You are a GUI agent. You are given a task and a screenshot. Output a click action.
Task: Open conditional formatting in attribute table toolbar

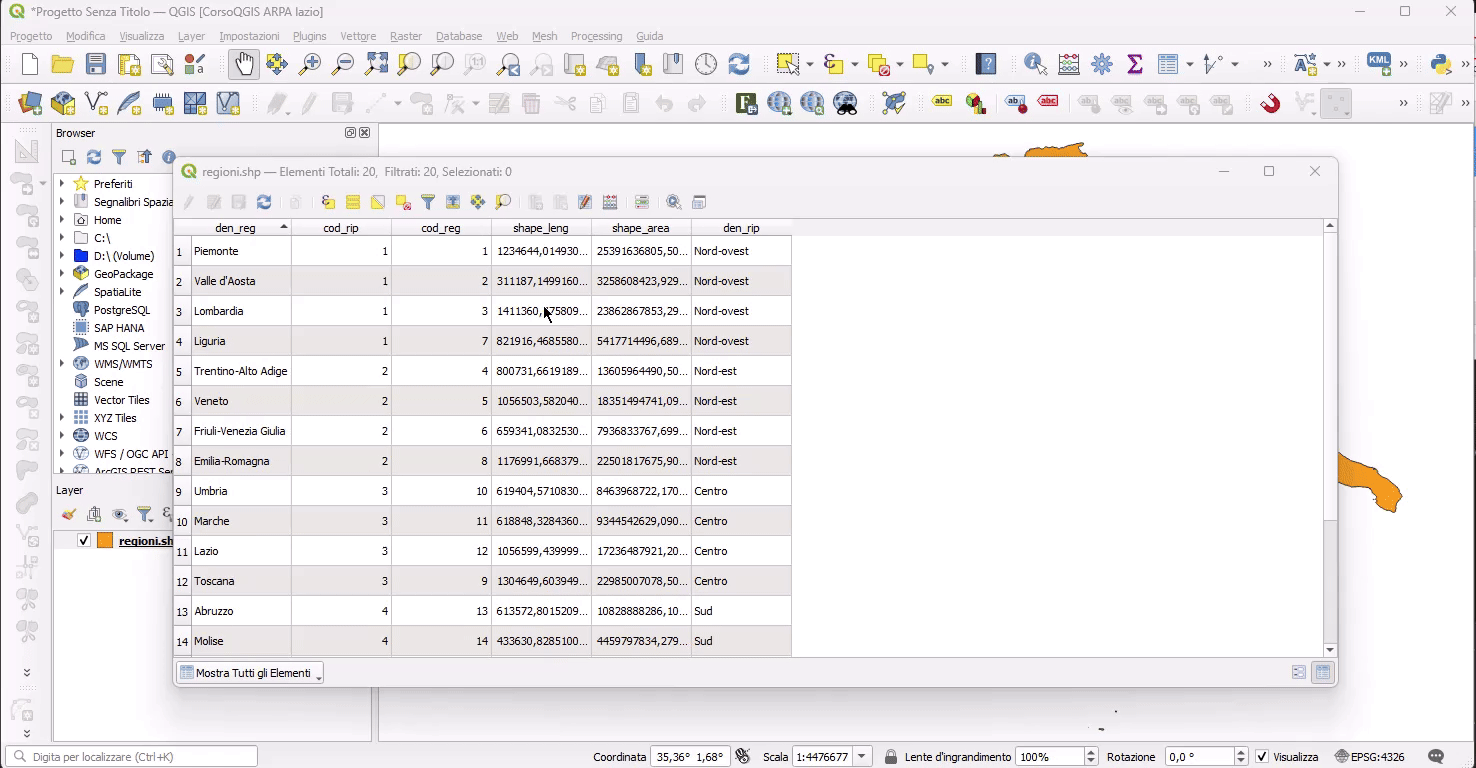pyautogui.click(x=642, y=202)
